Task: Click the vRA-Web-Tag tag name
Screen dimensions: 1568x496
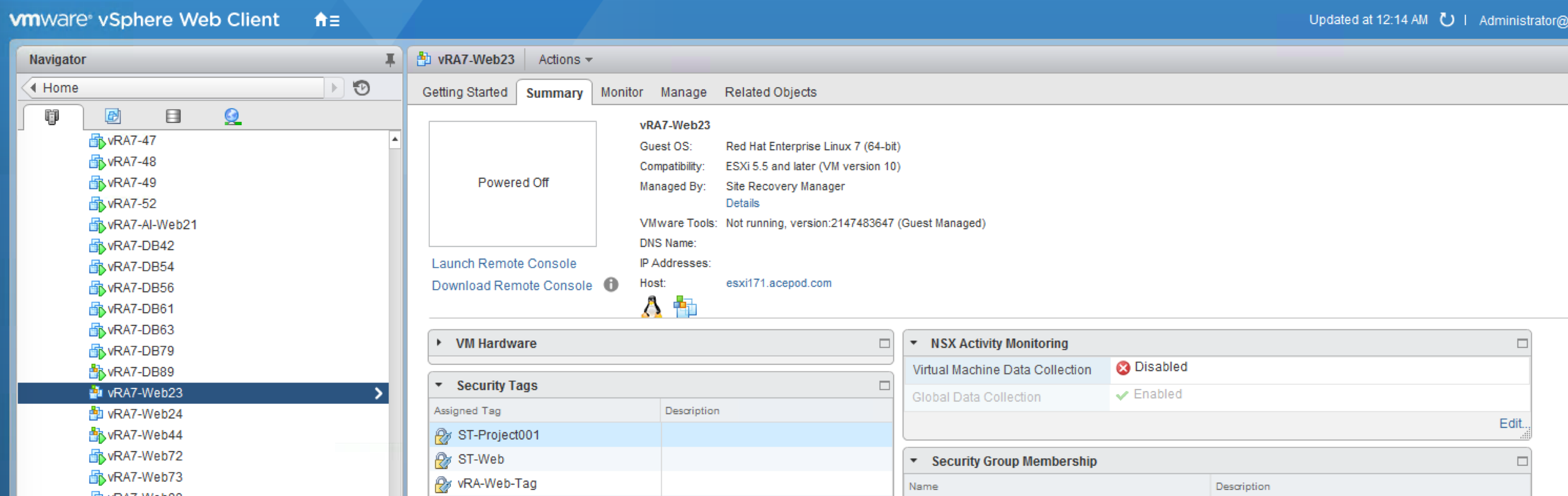Action: [497, 484]
